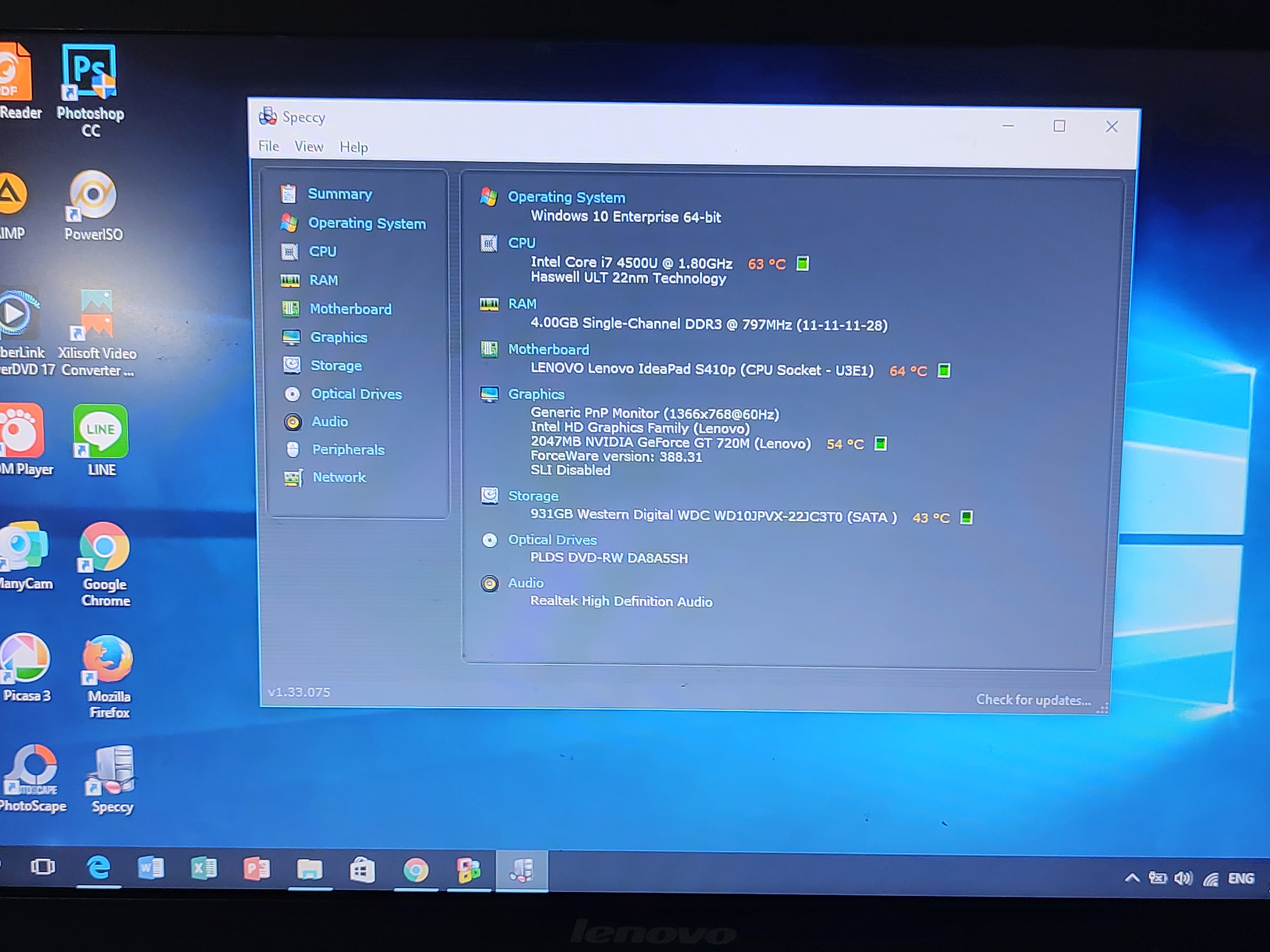Screen dimensions: 1270x952
Task: Open Excel from the taskbar
Action: (204, 868)
